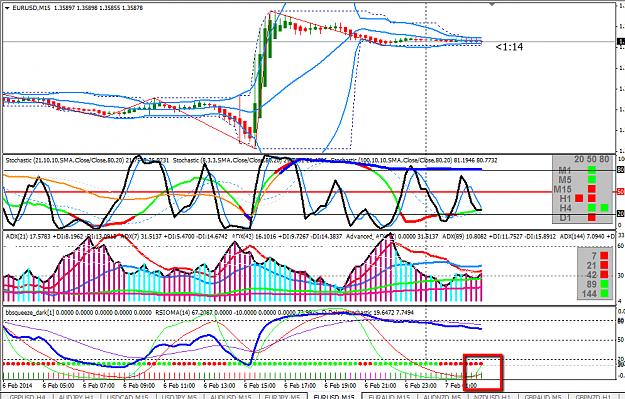Switch to the GBPUSD,H4 chart tab
Image resolution: width=625 pixels, height=399 pixels.
pyautogui.click(x=27, y=397)
